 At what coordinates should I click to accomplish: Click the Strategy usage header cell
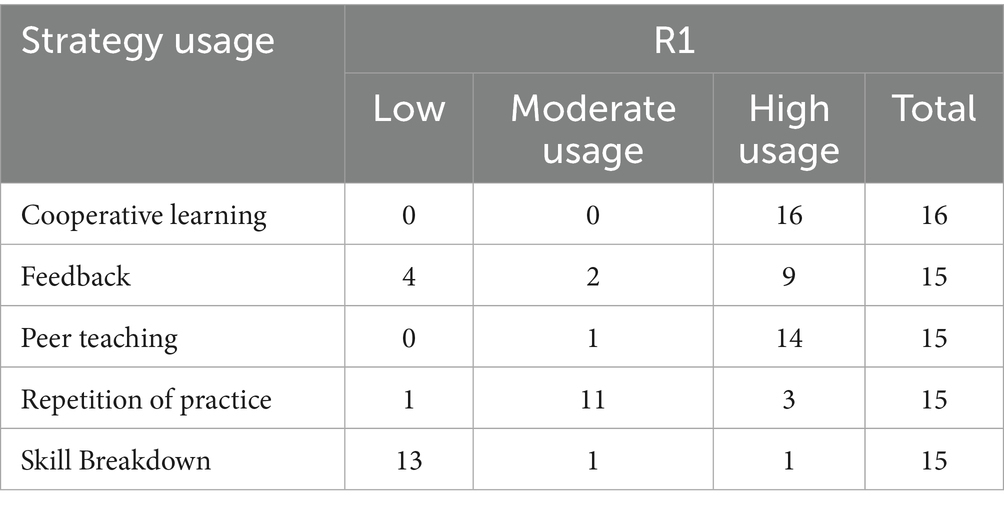tap(172, 94)
